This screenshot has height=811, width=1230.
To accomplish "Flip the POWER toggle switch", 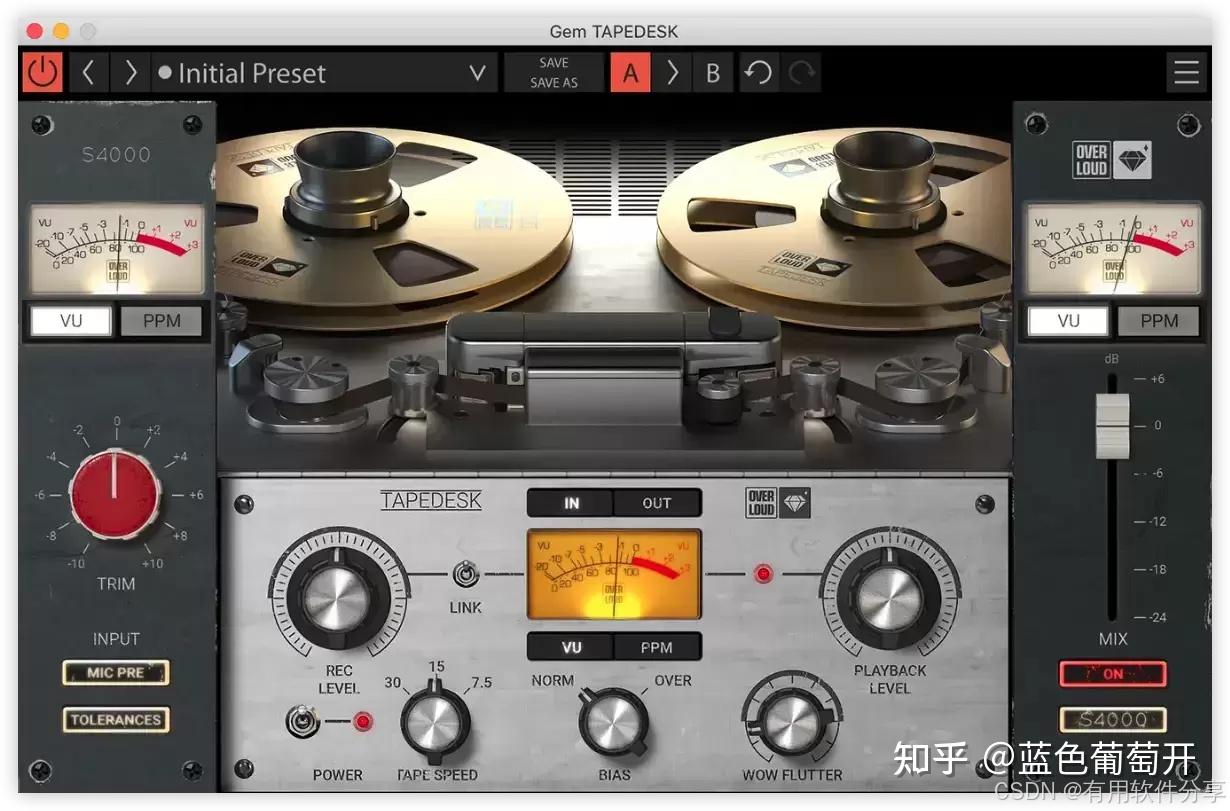I will [300, 721].
